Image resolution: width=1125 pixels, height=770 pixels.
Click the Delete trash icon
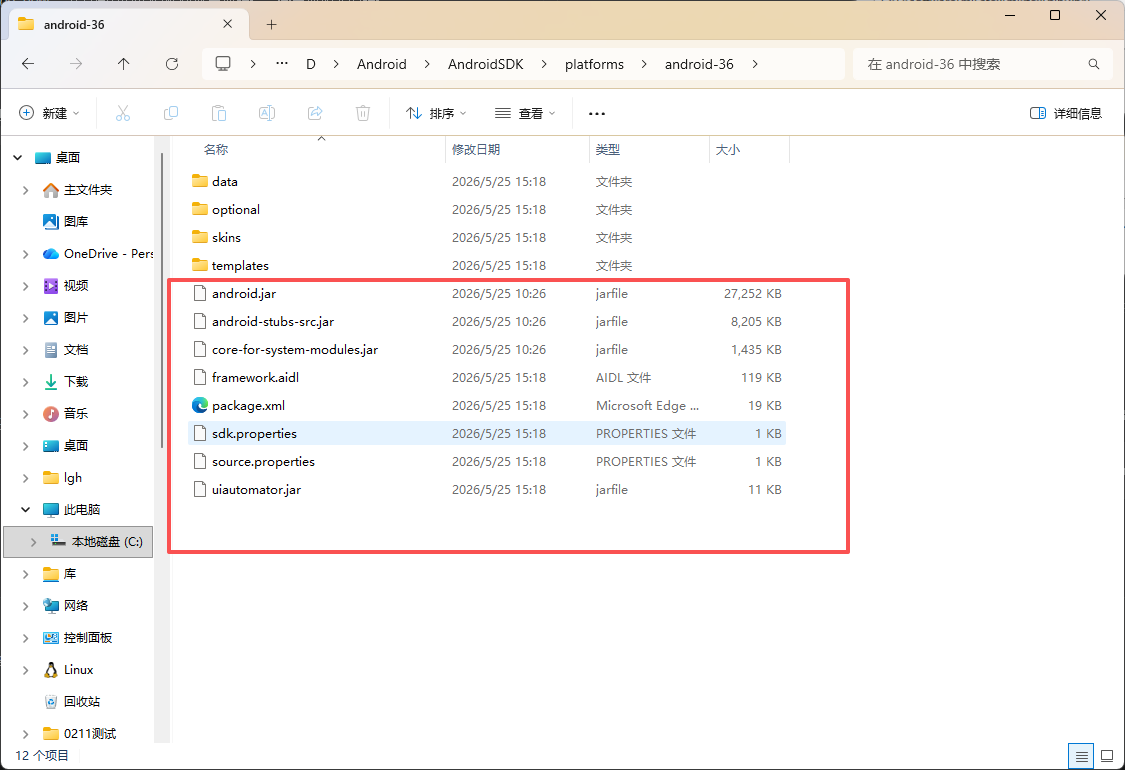click(363, 113)
